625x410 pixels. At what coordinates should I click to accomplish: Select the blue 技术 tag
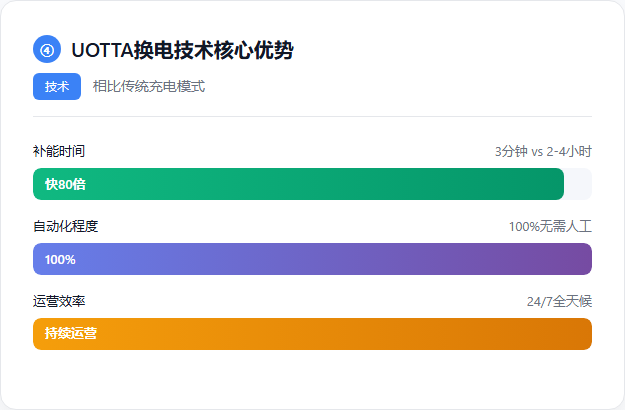tap(57, 87)
